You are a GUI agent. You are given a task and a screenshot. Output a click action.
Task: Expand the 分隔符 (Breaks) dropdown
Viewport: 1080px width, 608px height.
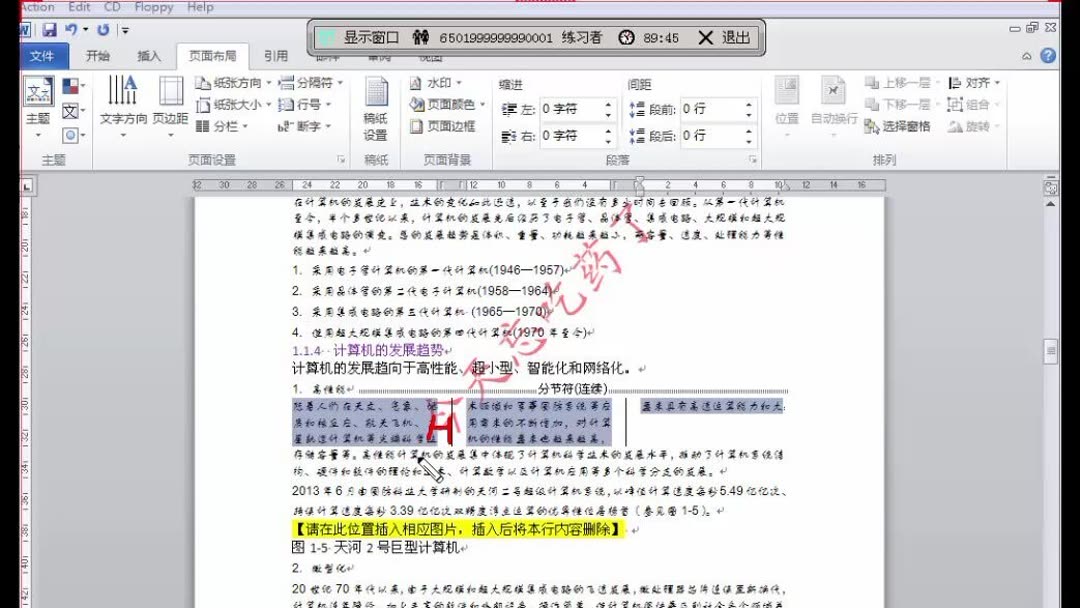point(311,84)
